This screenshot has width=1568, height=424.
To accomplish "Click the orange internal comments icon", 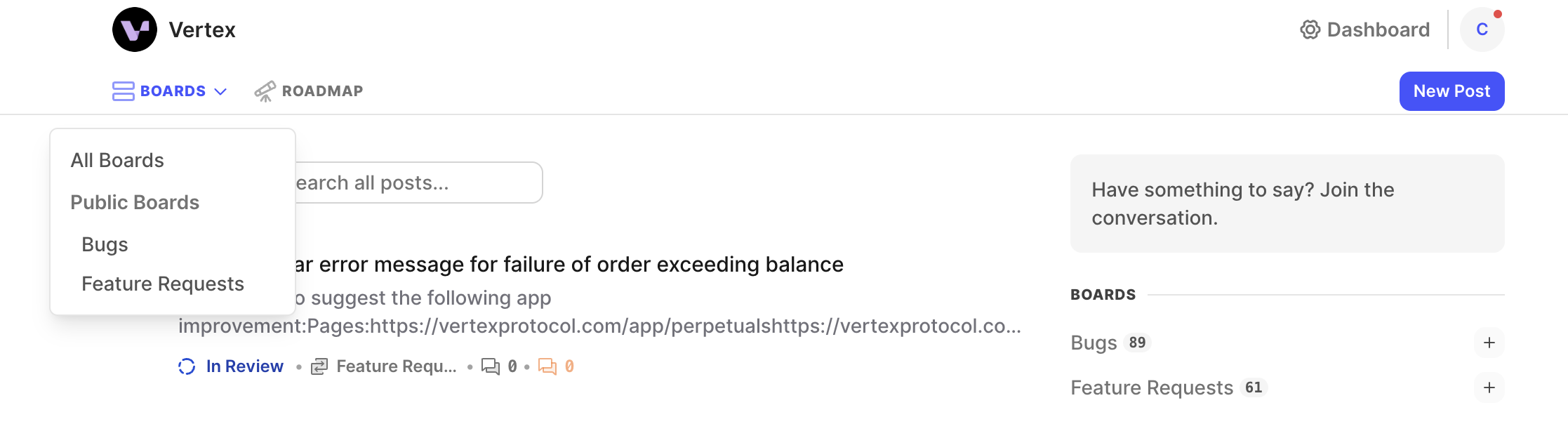I will pyautogui.click(x=547, y=366).
